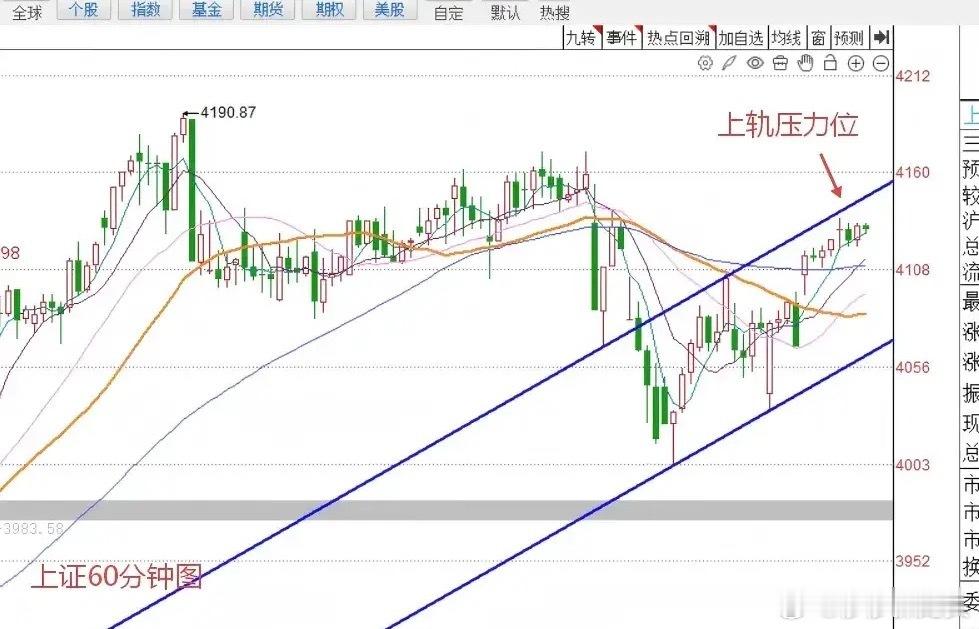Viewport: 979px width, 629px height.
Task: Toggle the chart lock icon
Action: (x=830, y=62)
